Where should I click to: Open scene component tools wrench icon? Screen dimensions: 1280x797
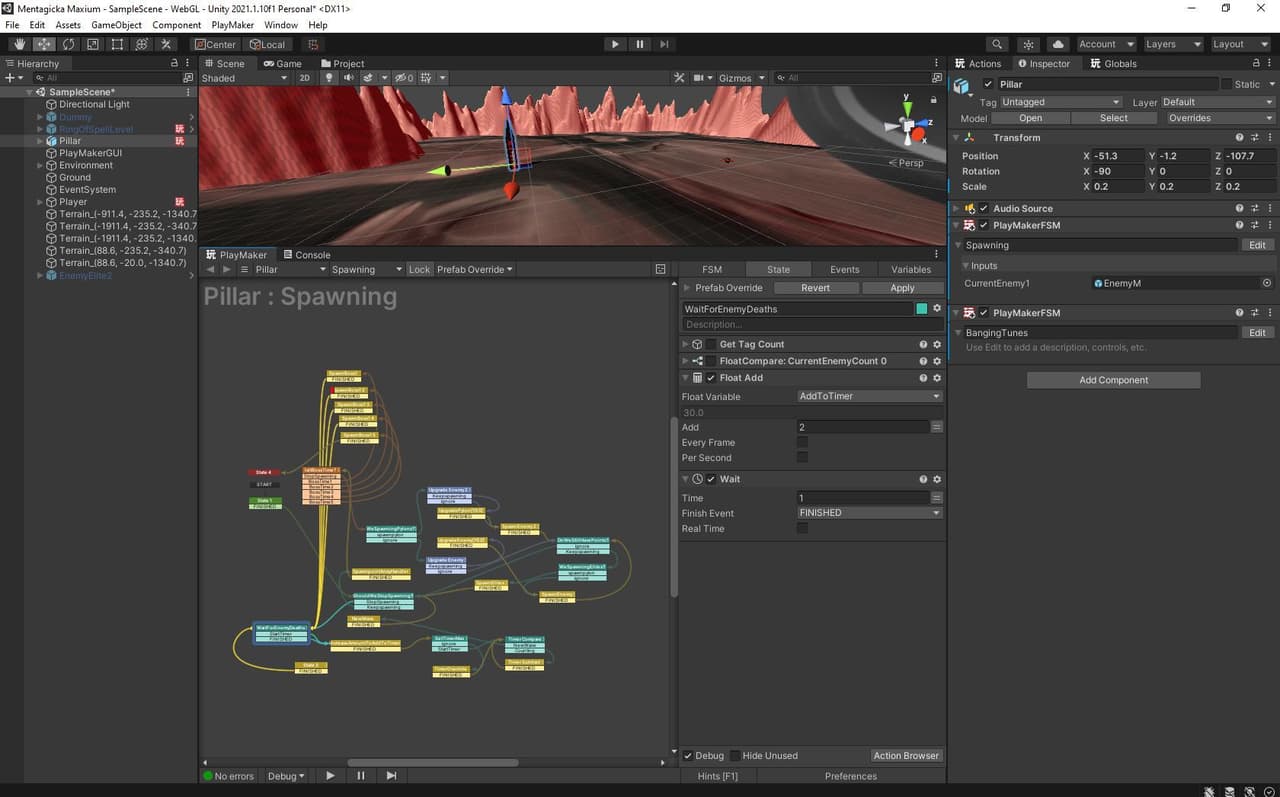tap(680, 77)
